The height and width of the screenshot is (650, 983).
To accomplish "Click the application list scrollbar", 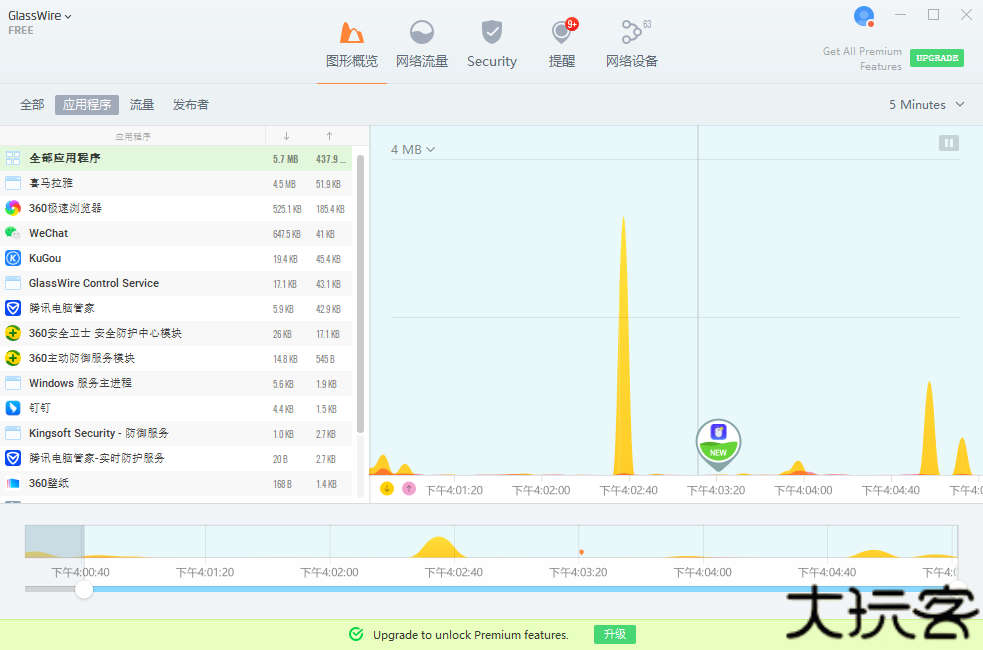I will [x=360, y=295].
